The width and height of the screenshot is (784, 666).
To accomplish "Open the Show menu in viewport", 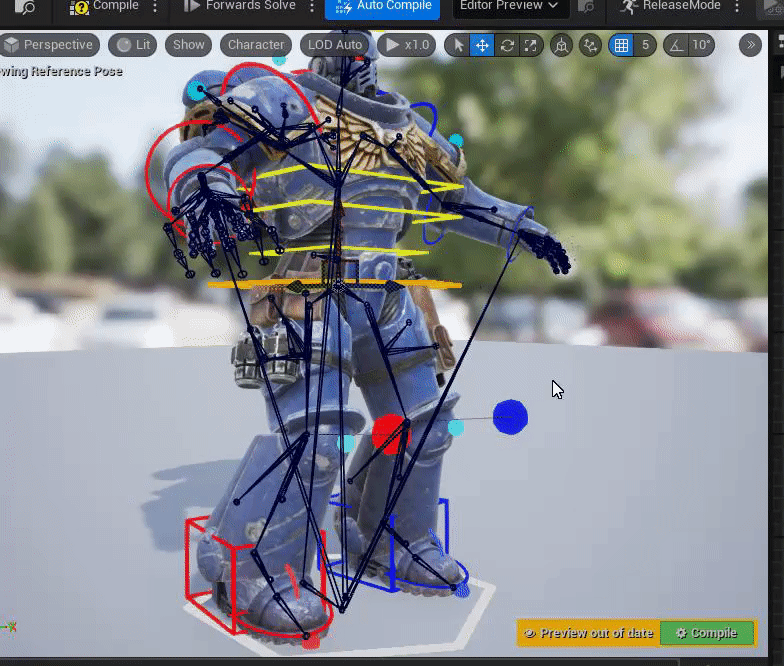I will (x=188, y=45).
